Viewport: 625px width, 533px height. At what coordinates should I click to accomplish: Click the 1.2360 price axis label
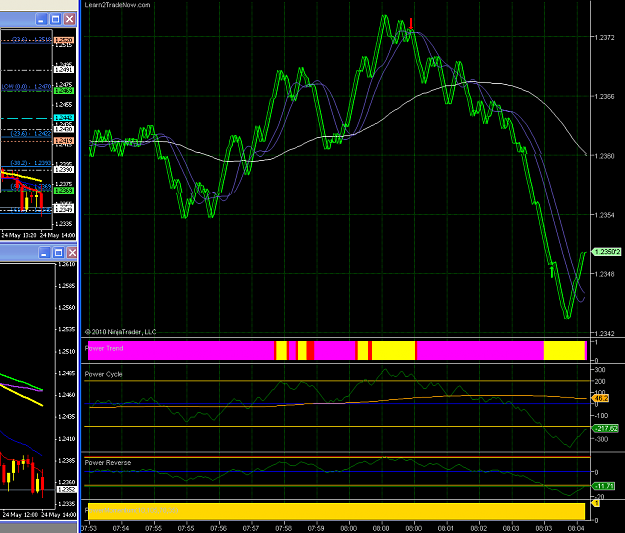(x=605, y=156)
